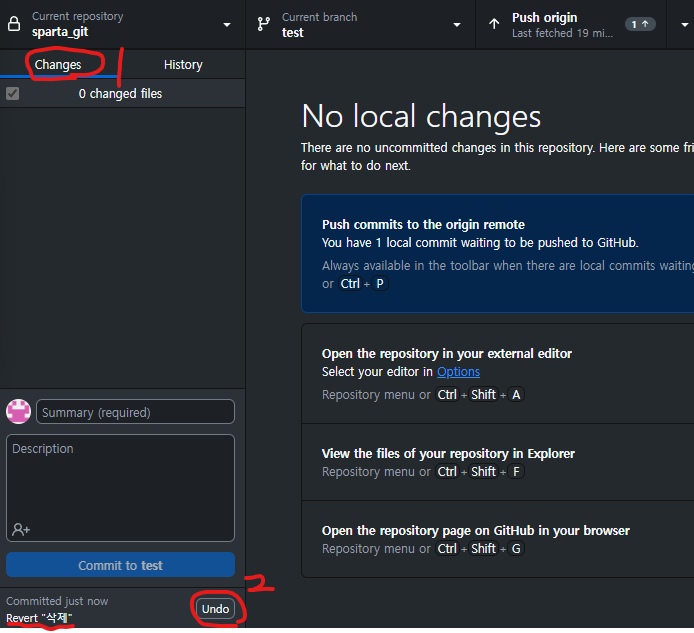Click the branch icon beside Current branch
Image resolution: width=694 pixels, height=633 pixels.
click(264, 24)
